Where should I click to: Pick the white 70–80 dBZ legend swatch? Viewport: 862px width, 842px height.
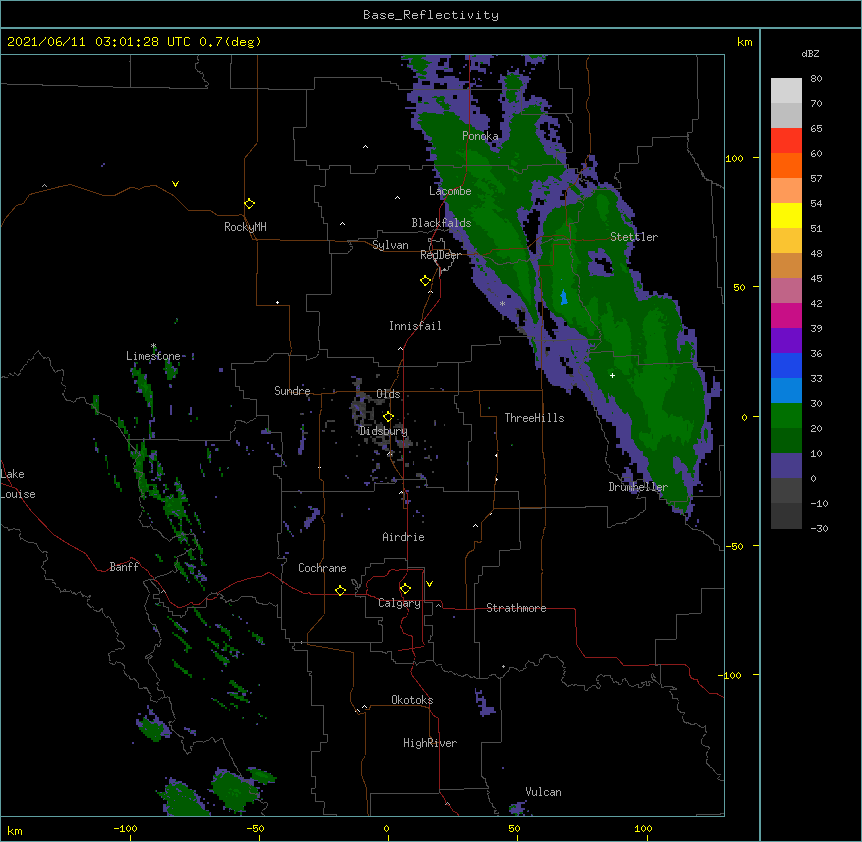click(x=786, y=91)
